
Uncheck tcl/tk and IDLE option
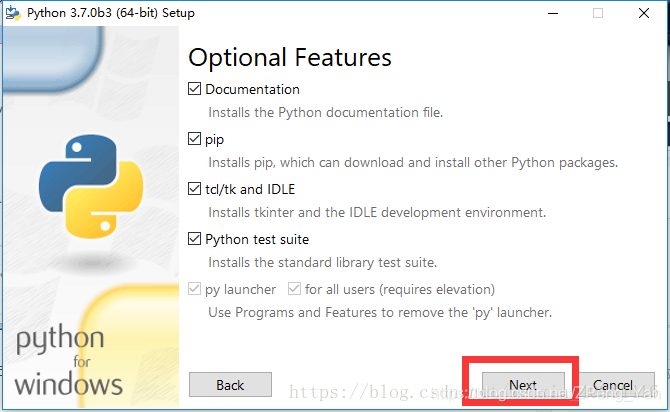click(194, 189)
